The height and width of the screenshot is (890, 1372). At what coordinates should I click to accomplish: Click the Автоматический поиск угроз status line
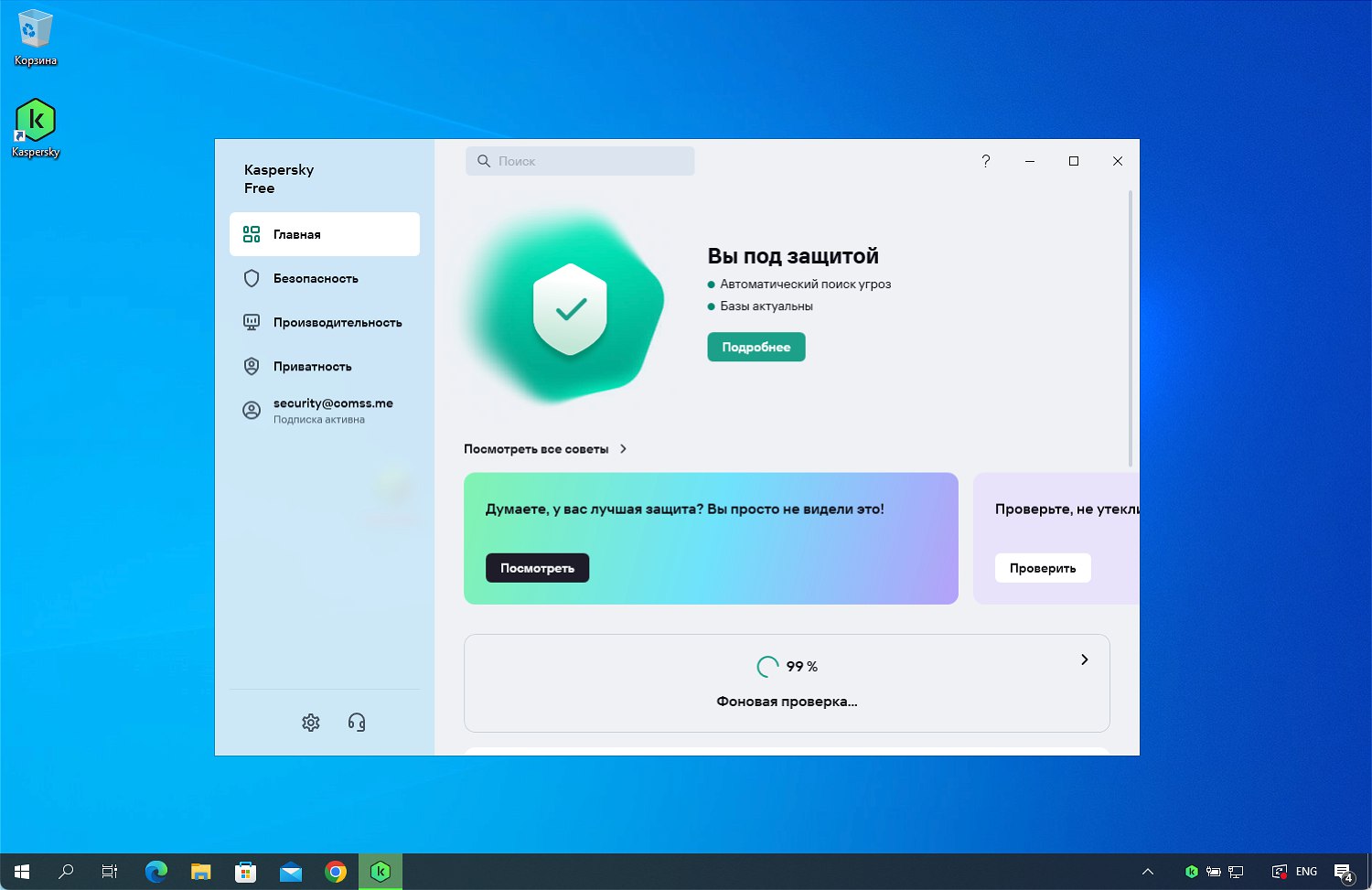click(x=805, y=284)
